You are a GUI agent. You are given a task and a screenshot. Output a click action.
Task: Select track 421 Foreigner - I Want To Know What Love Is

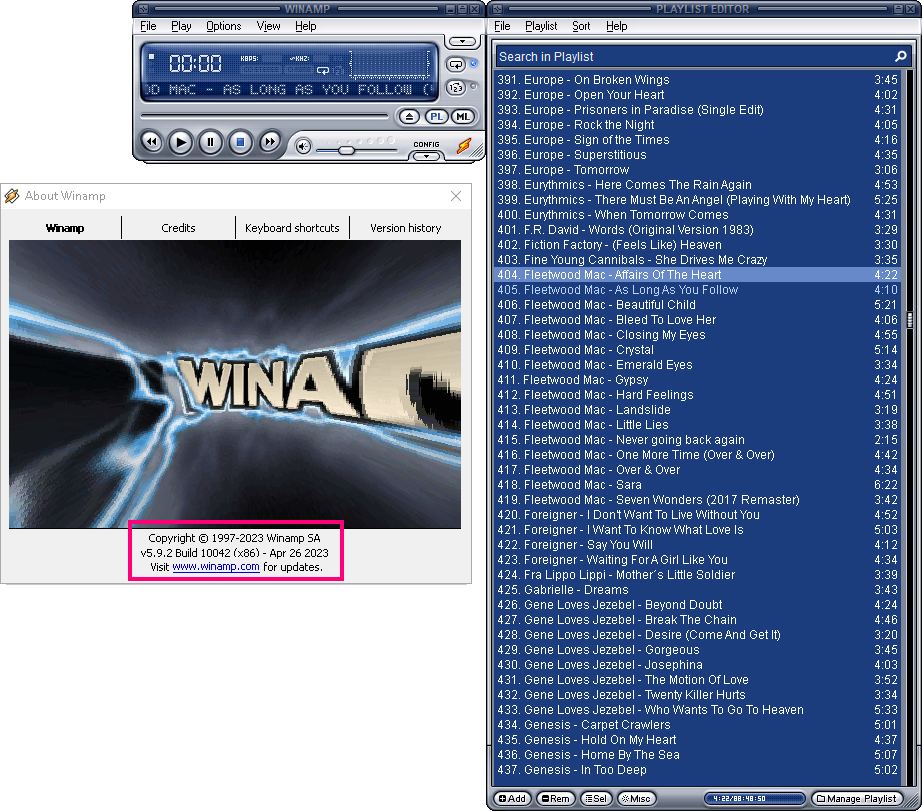[697, 529]
